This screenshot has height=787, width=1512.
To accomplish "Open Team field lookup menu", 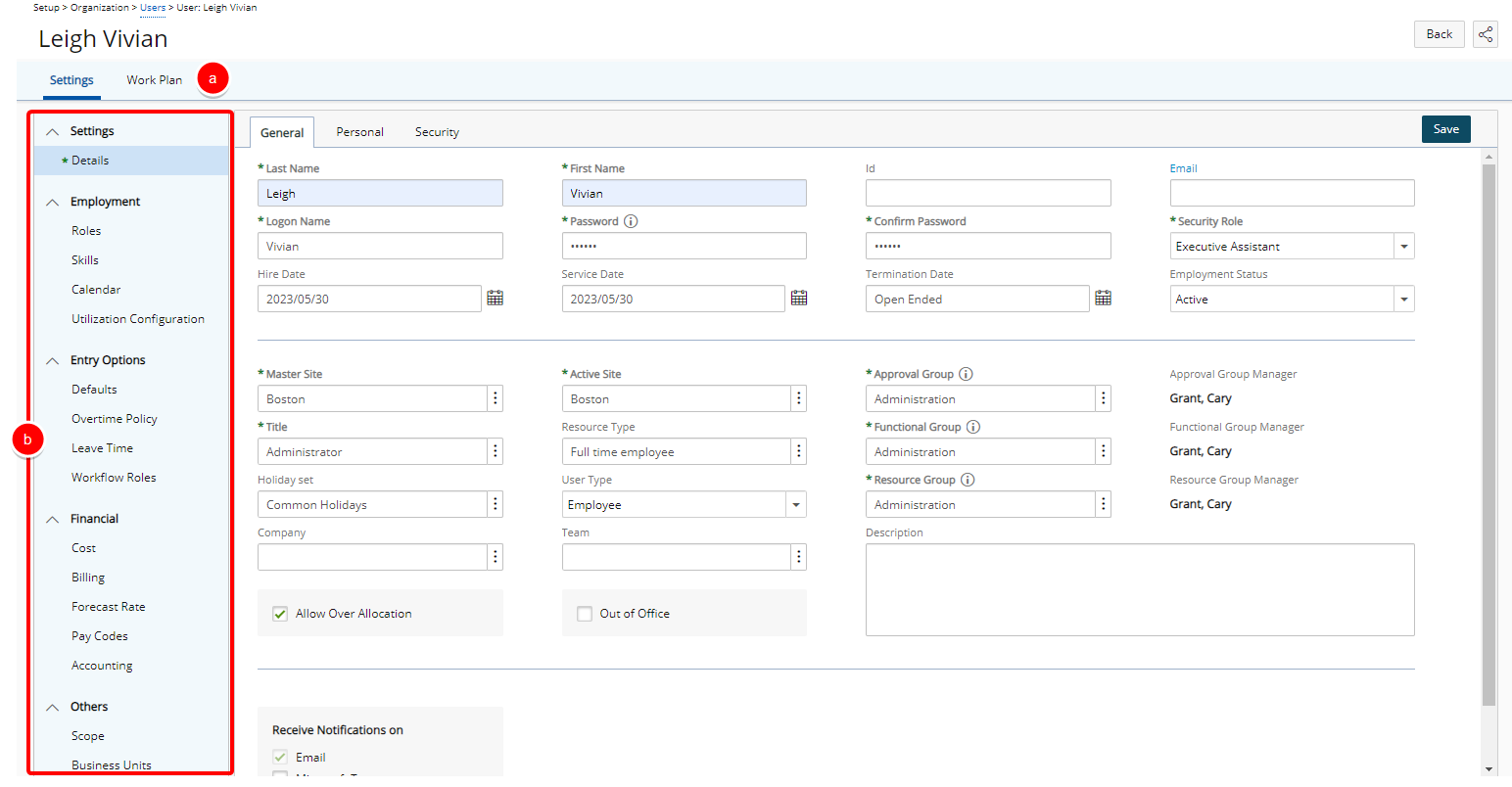I will (x=799, y=557).
